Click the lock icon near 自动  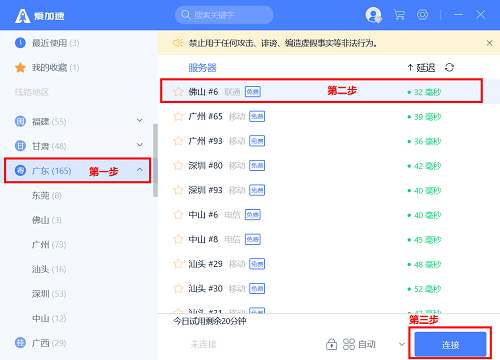click(331, 344)
